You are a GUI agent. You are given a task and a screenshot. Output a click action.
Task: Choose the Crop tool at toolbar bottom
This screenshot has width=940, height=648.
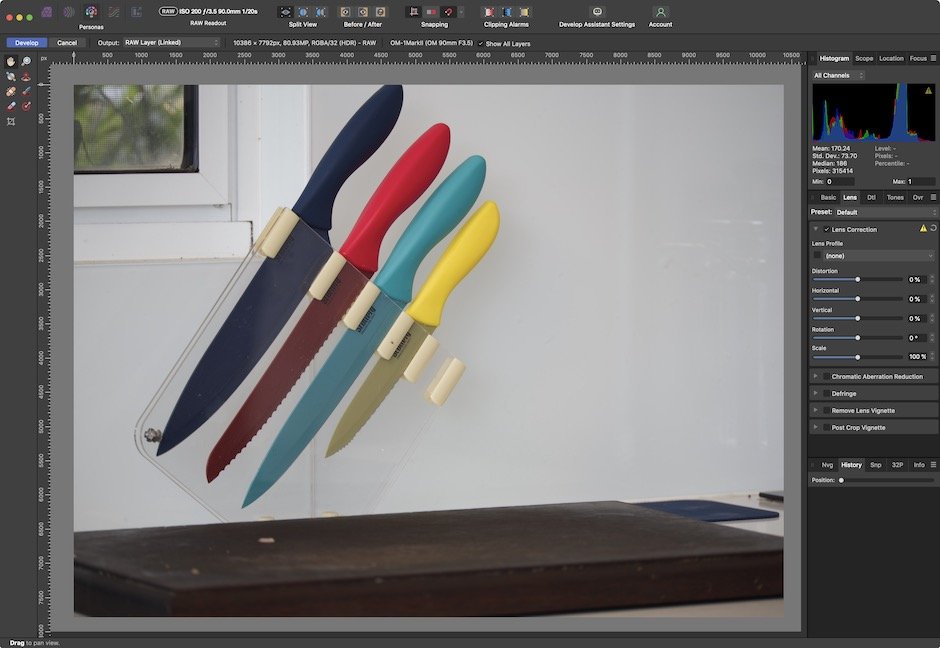[11, 121]
